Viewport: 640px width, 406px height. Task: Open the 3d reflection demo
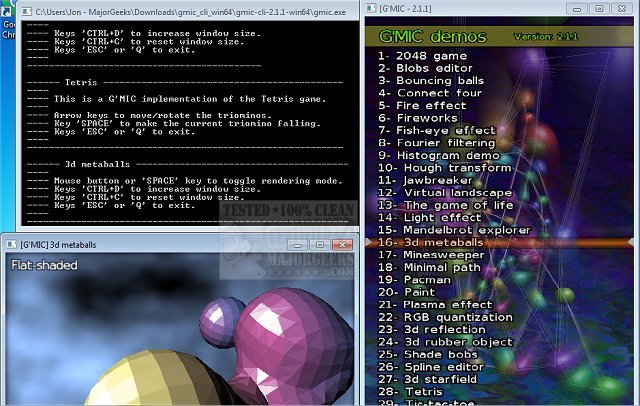pos(431,330)
